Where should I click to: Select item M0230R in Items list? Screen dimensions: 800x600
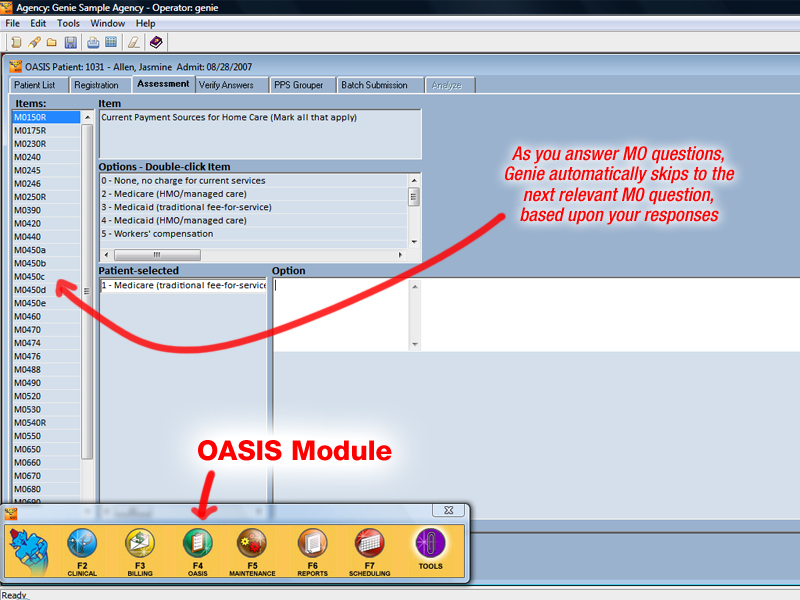(x=46, y=144)
